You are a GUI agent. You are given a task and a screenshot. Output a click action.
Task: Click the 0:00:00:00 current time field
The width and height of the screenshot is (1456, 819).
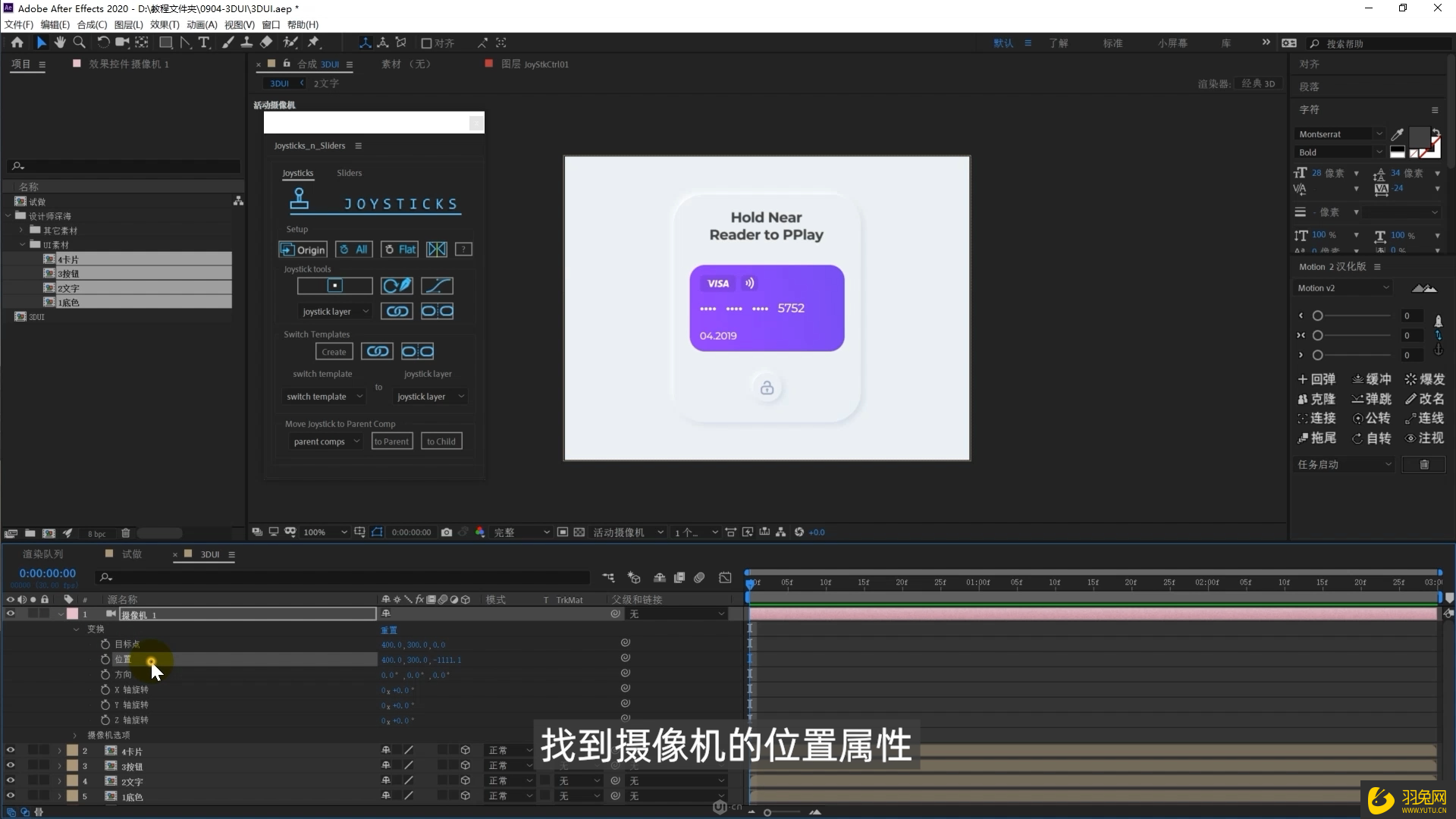[45, 573]
